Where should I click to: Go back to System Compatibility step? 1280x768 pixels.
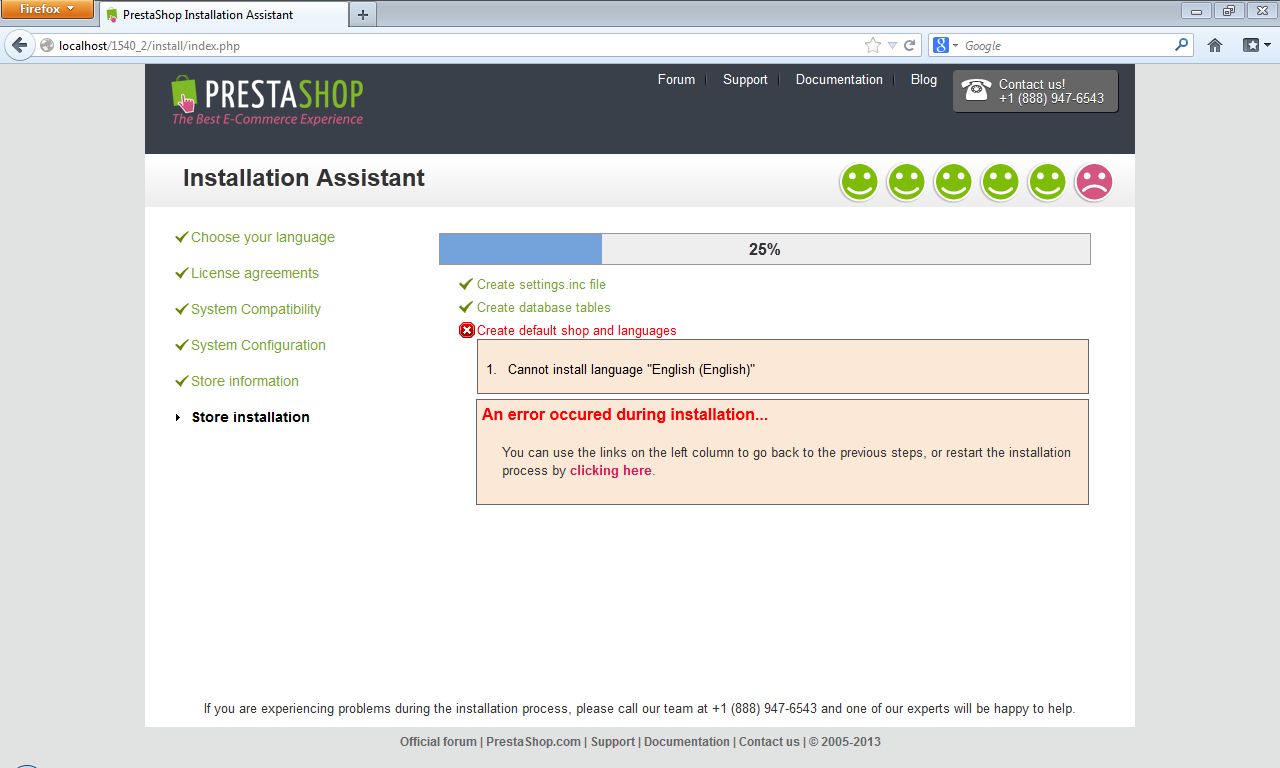pyautogui.click(x=256, y=309)
